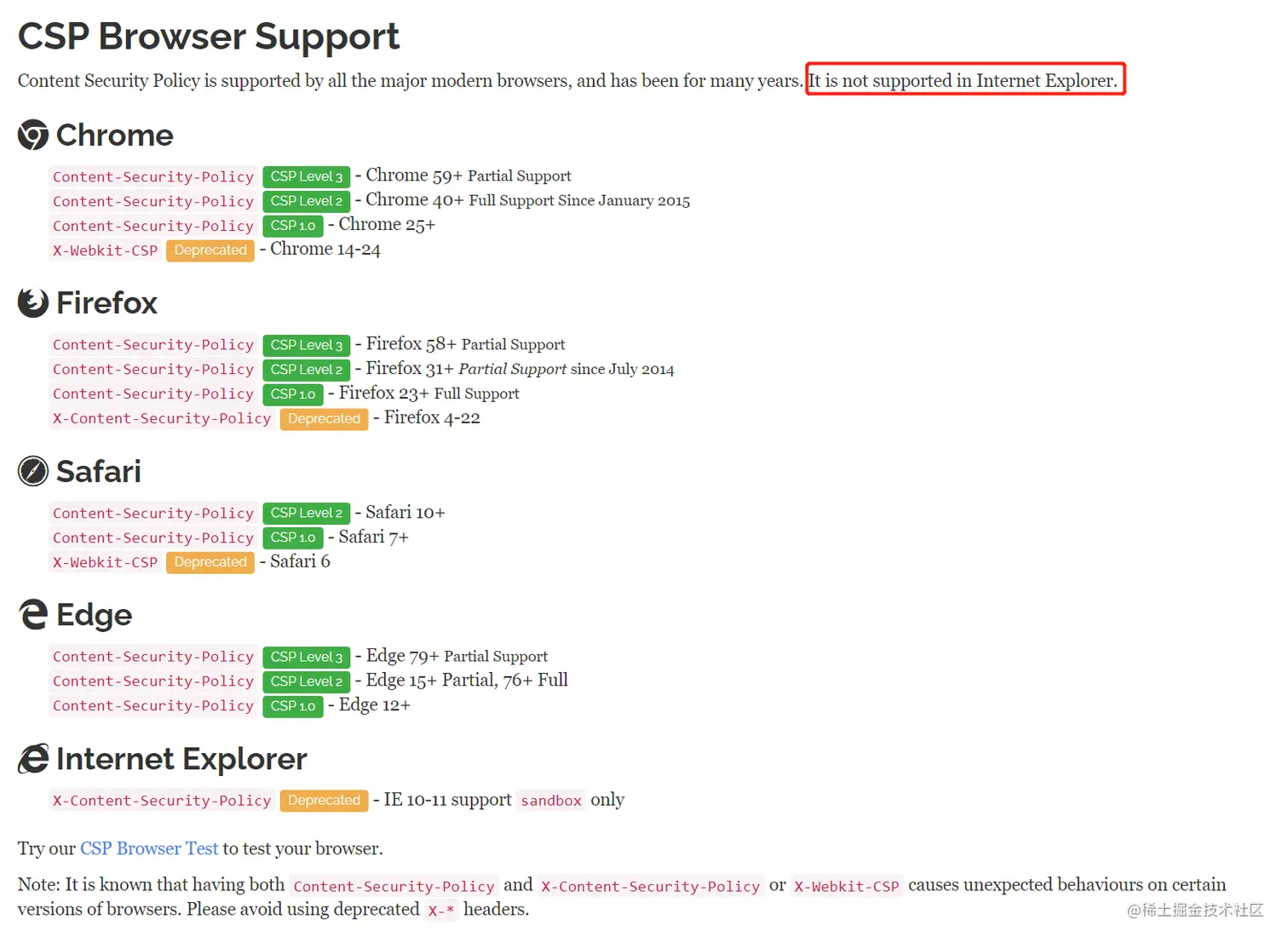Click CSP Level 2 badge for Edge 15+
Image resolution: width=1288 pixels, height=943 pixels.
click(307, 681)
